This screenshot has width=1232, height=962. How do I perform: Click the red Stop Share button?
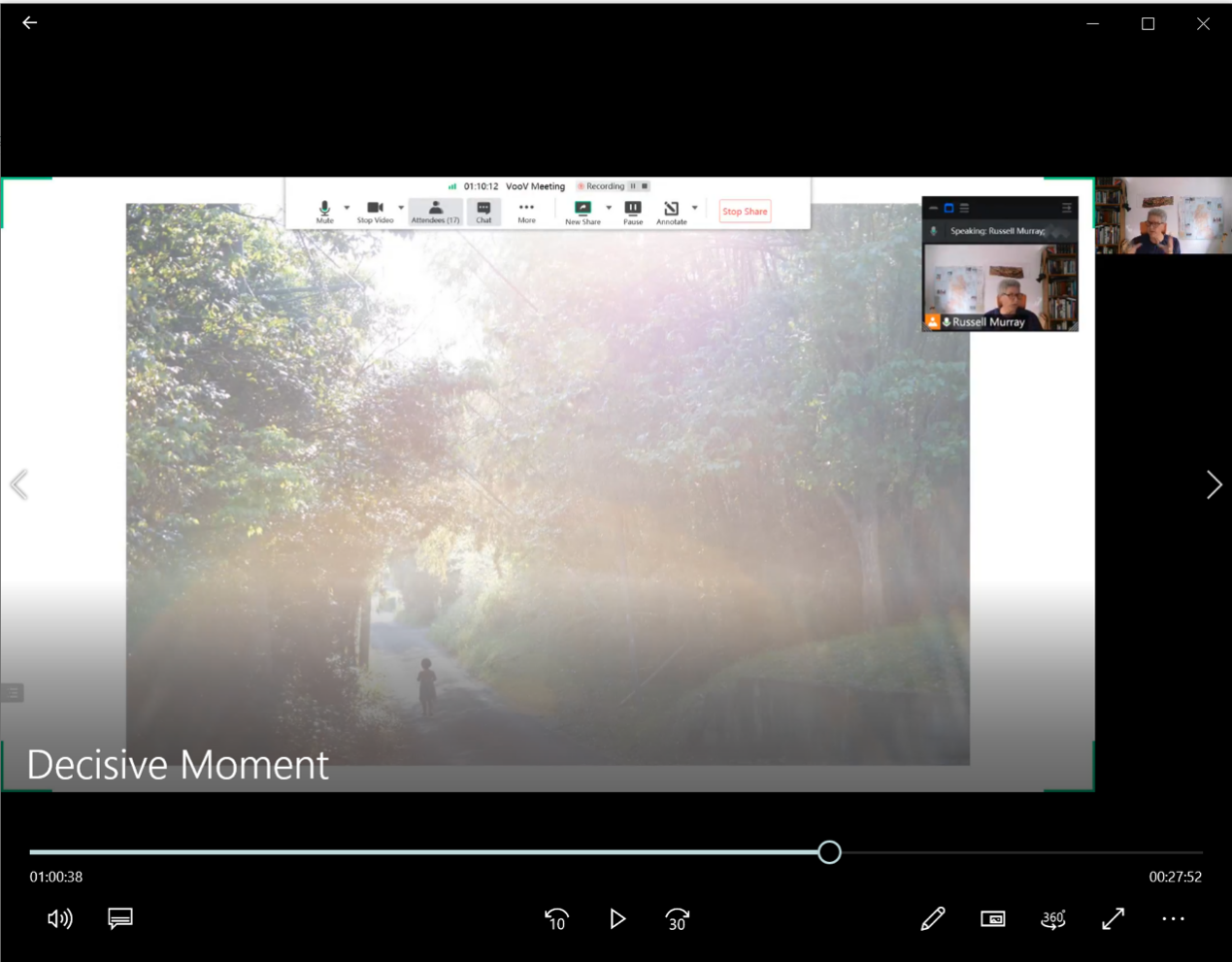coord(745,212)
